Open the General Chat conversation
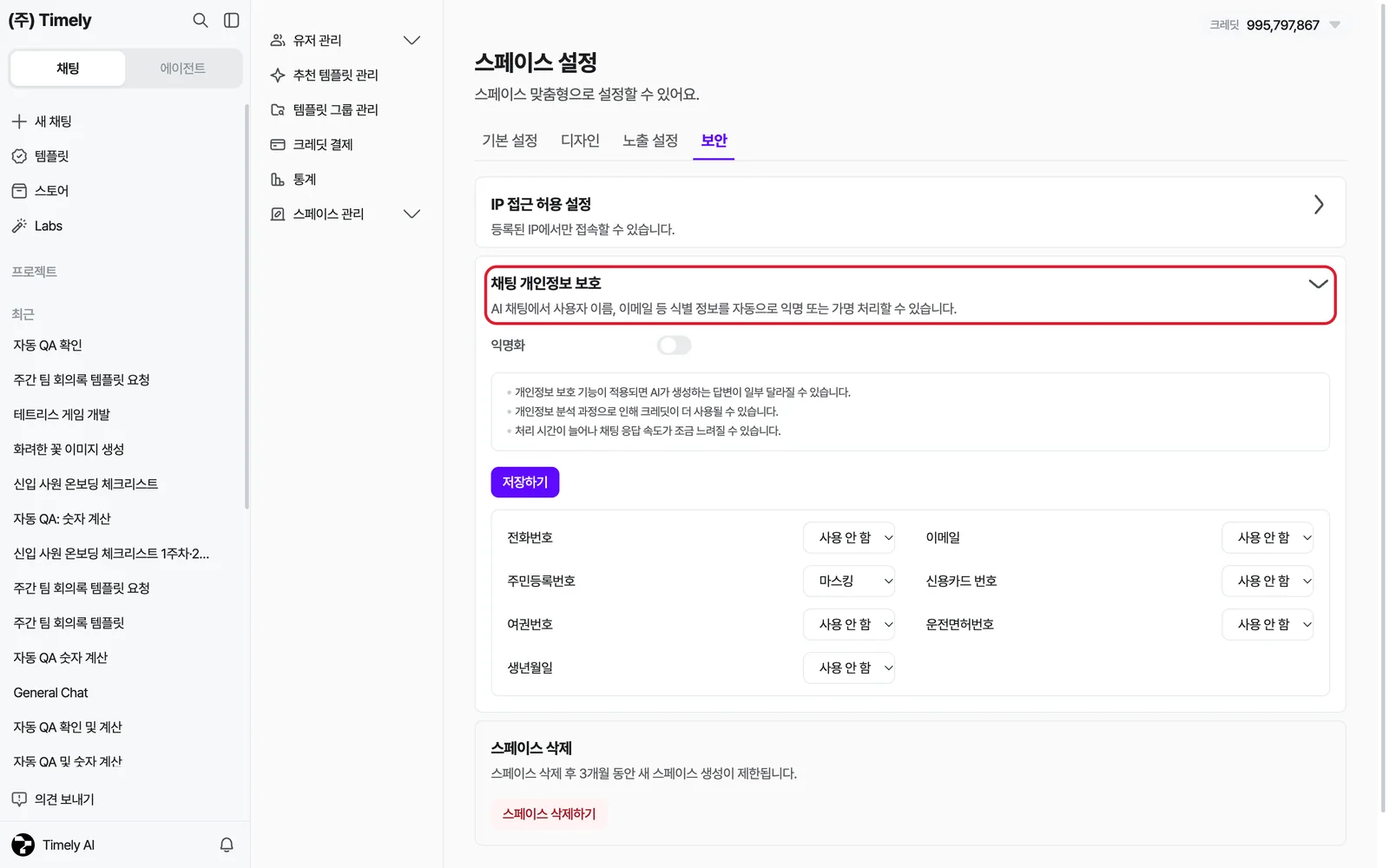 click(50, 693)
